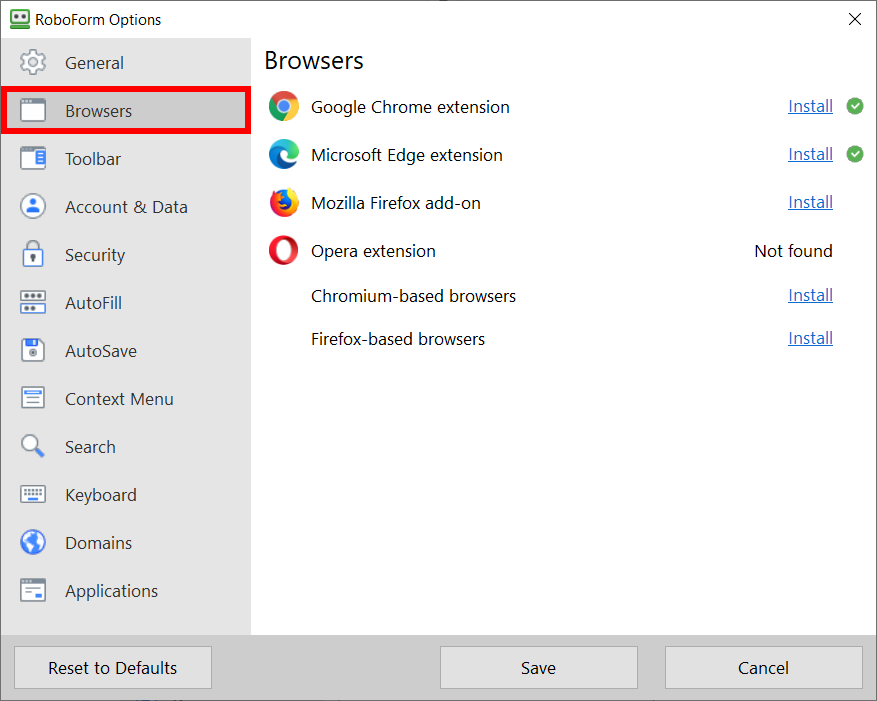Image resolution: width=877 pixels, height=701 pixels.
Task: Click the Applications window icon
Action: pyautogui.click(x=33, y=590)
